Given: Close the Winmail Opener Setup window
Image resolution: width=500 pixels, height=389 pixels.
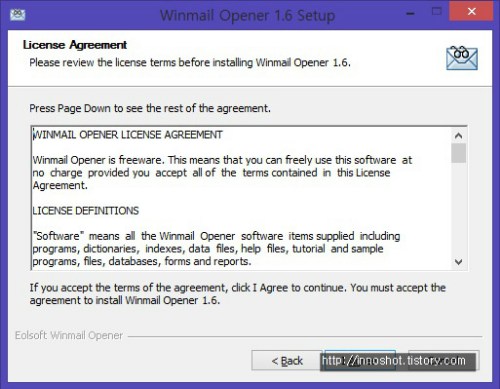Looking at the screenshot, I should point(471,12).
